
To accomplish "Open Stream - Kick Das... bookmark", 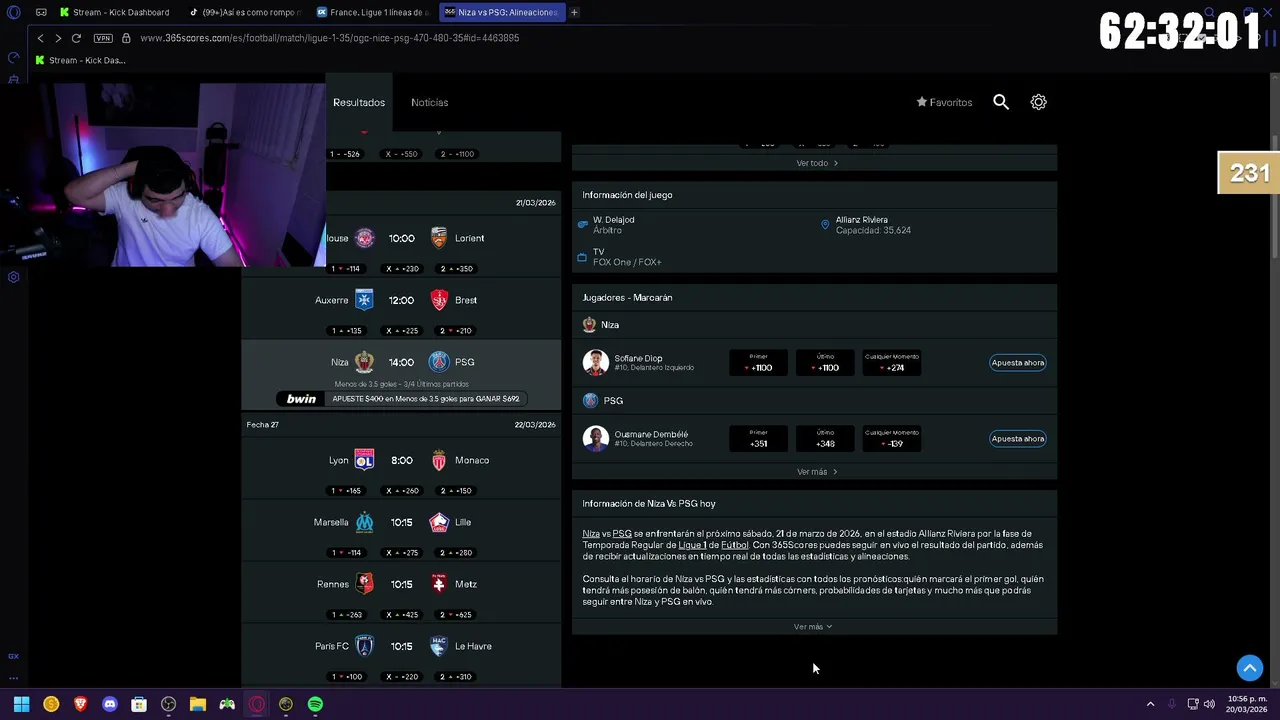I will [80, 60].
